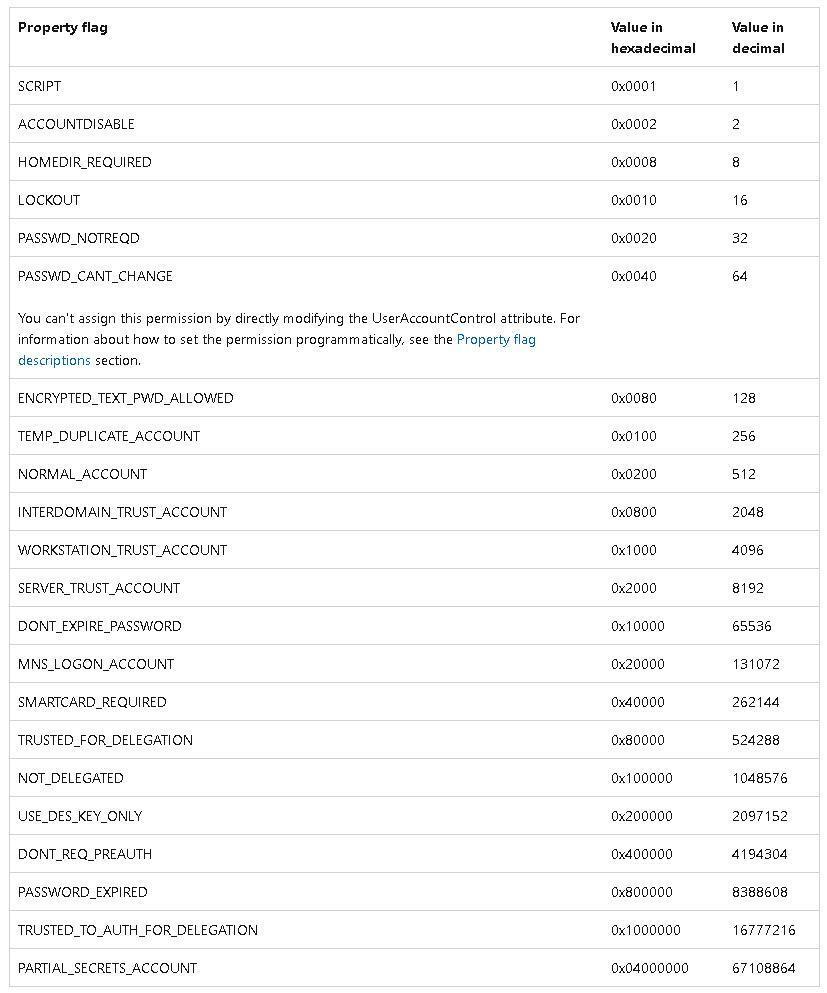Click the ENCRYPTED_TEXT_PWD_ALLOWED cell
The width and height of the screenshot is (827, 993).
point(125,398)
